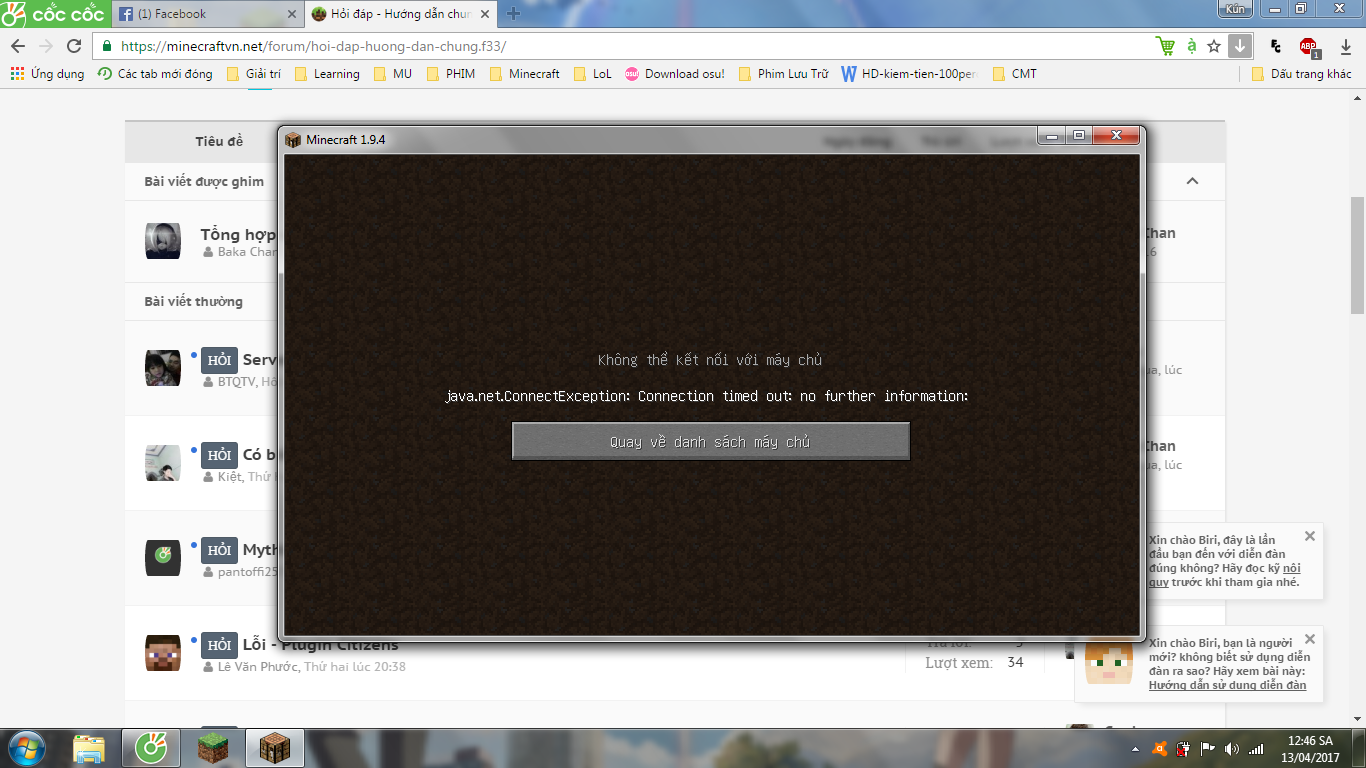The image size is (1366, 768).
Task: Reload the current page
Action: click(x=74, y=46)
